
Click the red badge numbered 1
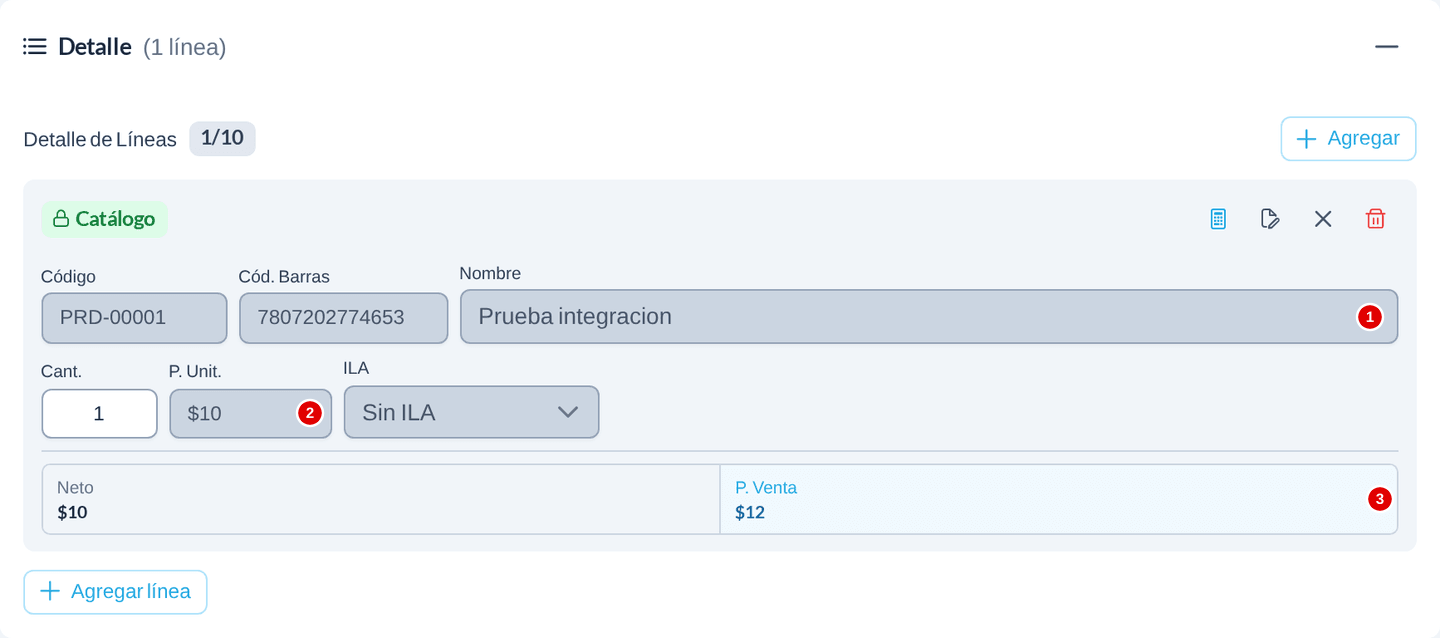coord(1369,317)
